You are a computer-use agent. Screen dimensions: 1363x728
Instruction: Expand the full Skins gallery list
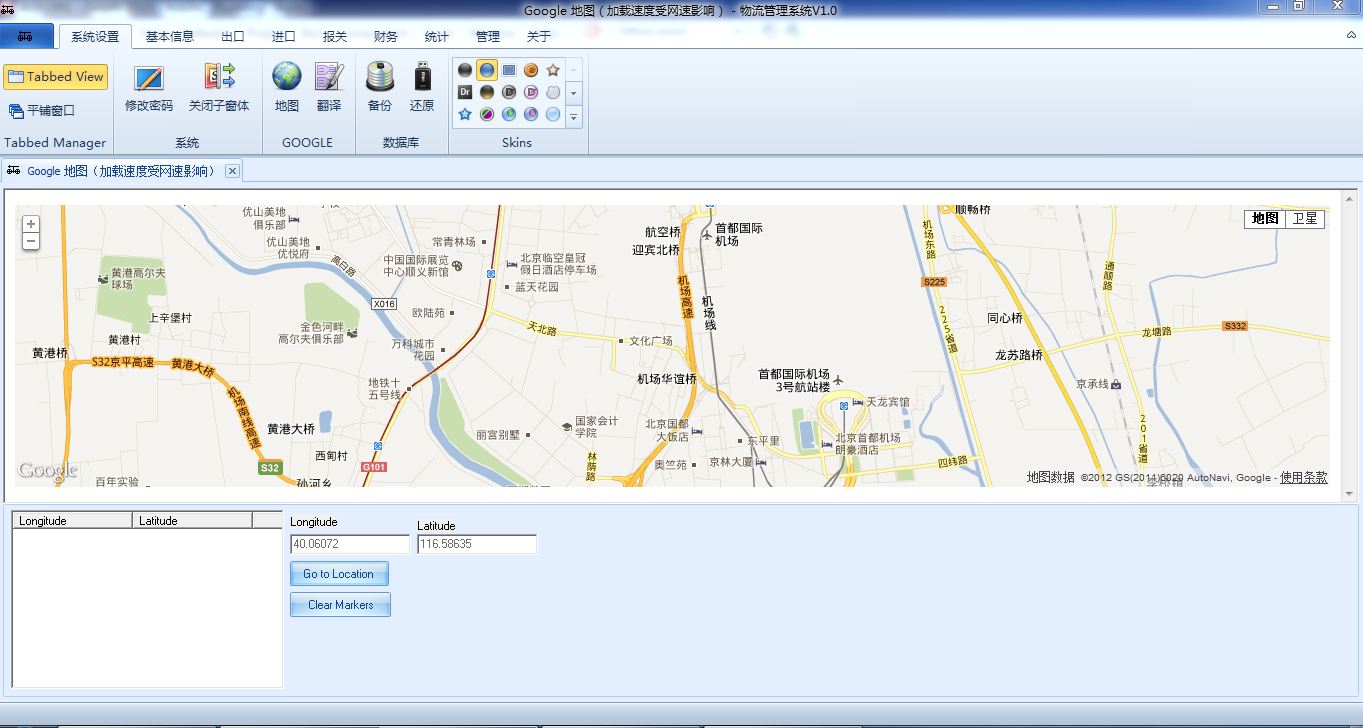574,116
